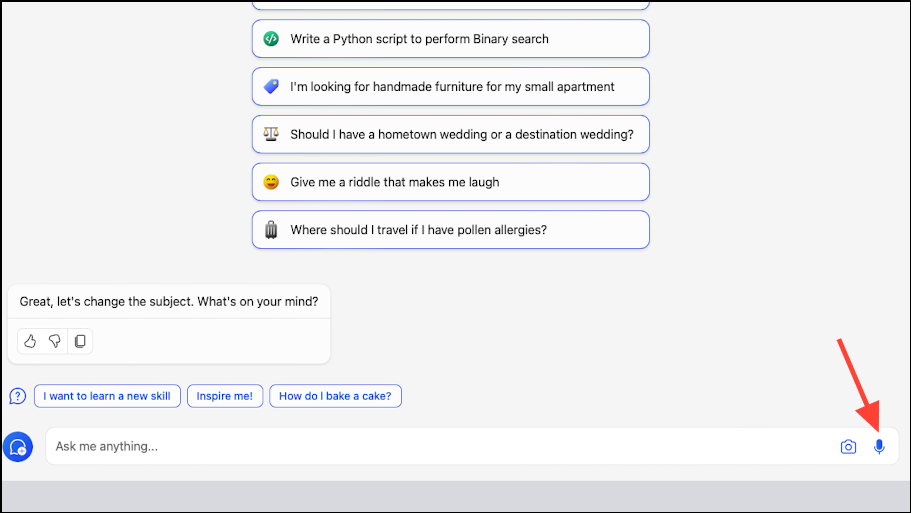Click the scales icon on wedding suggestion
The height and width of the screenshot is (513, 911).
pos(271,134)
